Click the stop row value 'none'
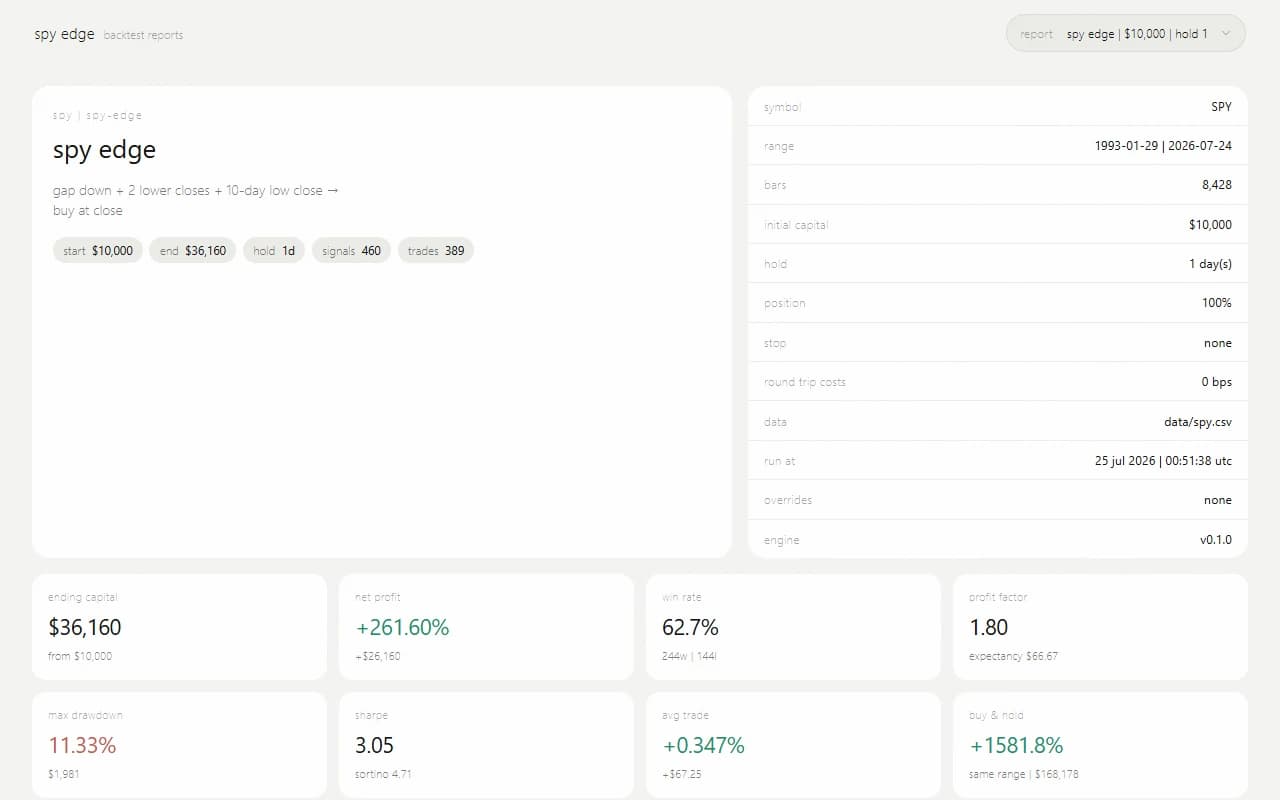Image resolution: width=1280 pixels, height=800 pixels. pos(1218,343)
